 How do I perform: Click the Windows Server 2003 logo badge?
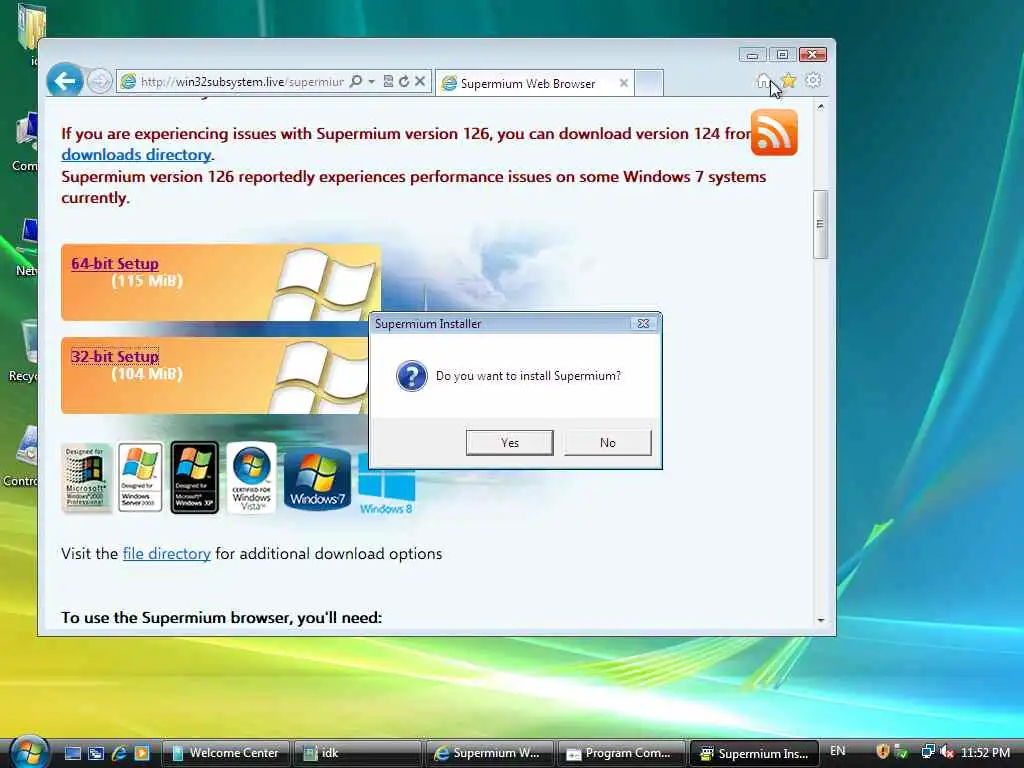(x=140, y=477)
